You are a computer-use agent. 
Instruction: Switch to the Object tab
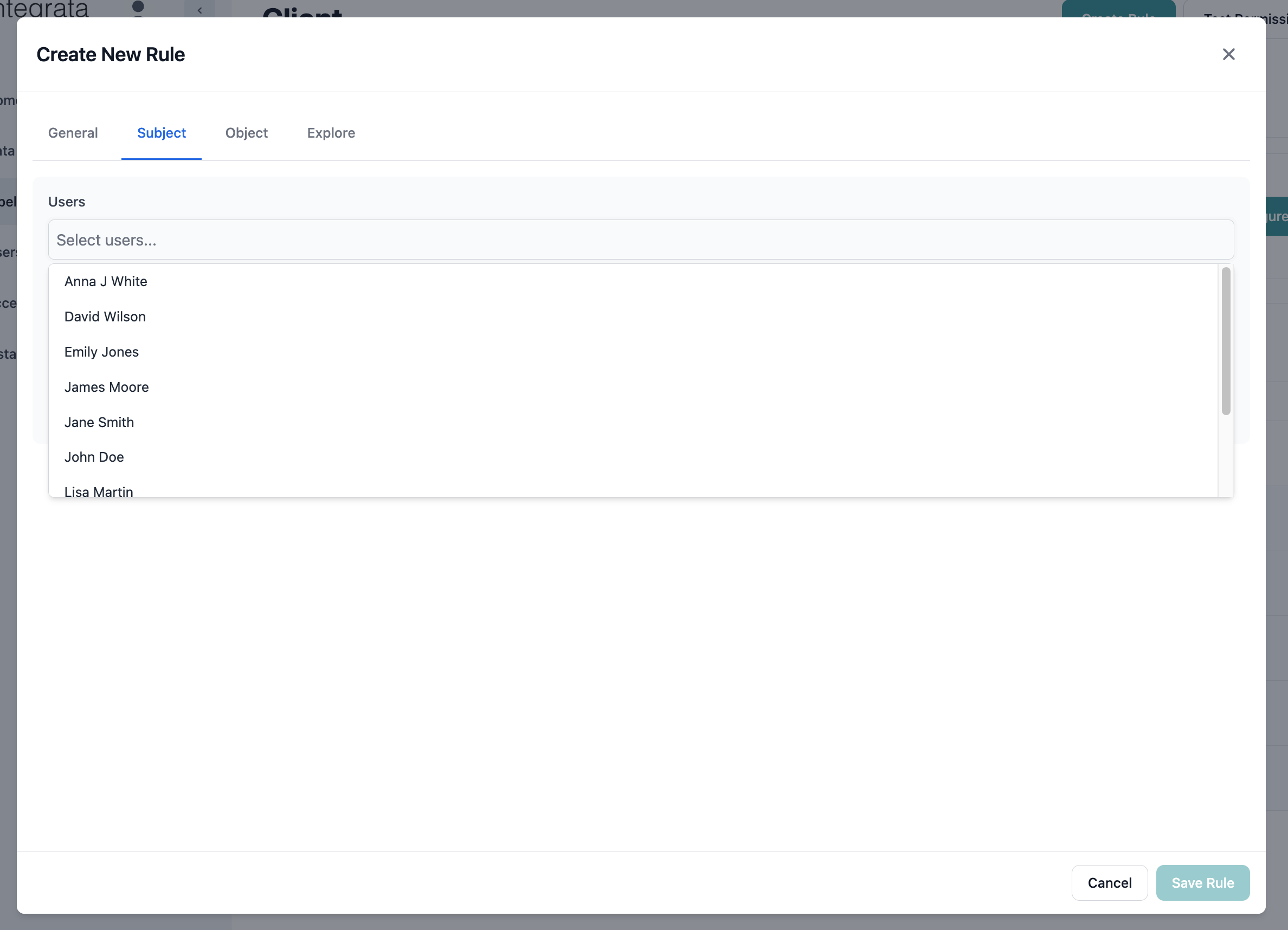click(x=247, y=133)
